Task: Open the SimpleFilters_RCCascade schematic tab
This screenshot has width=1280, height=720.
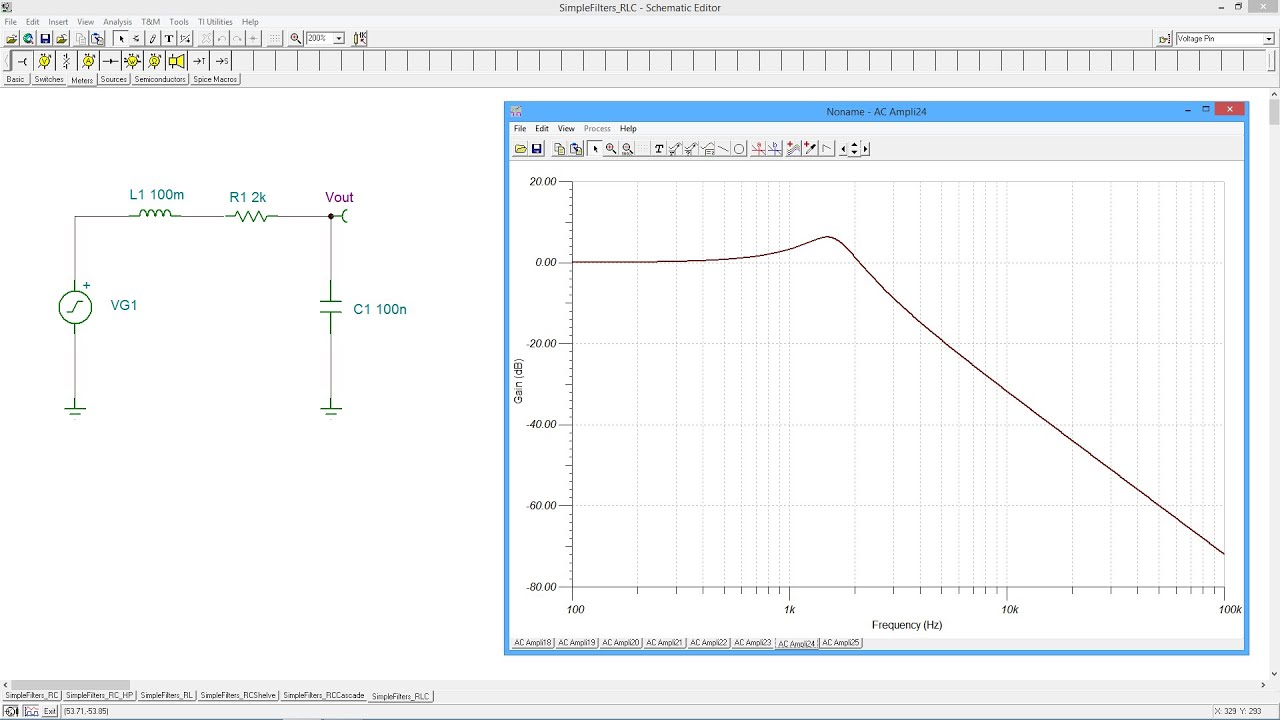Action: [324, 695]
